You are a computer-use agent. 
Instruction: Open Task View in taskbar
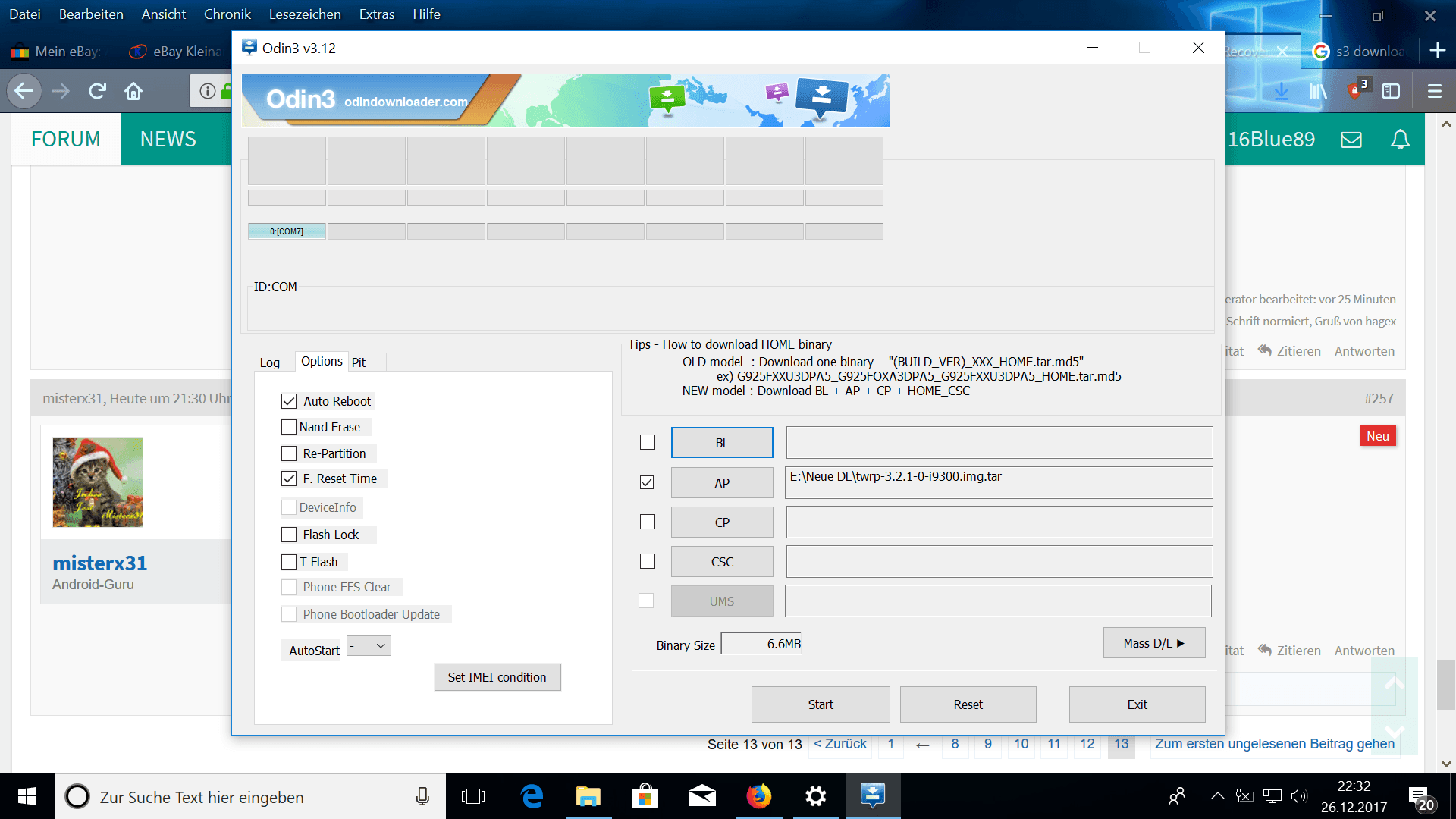(x=473, y=796)
